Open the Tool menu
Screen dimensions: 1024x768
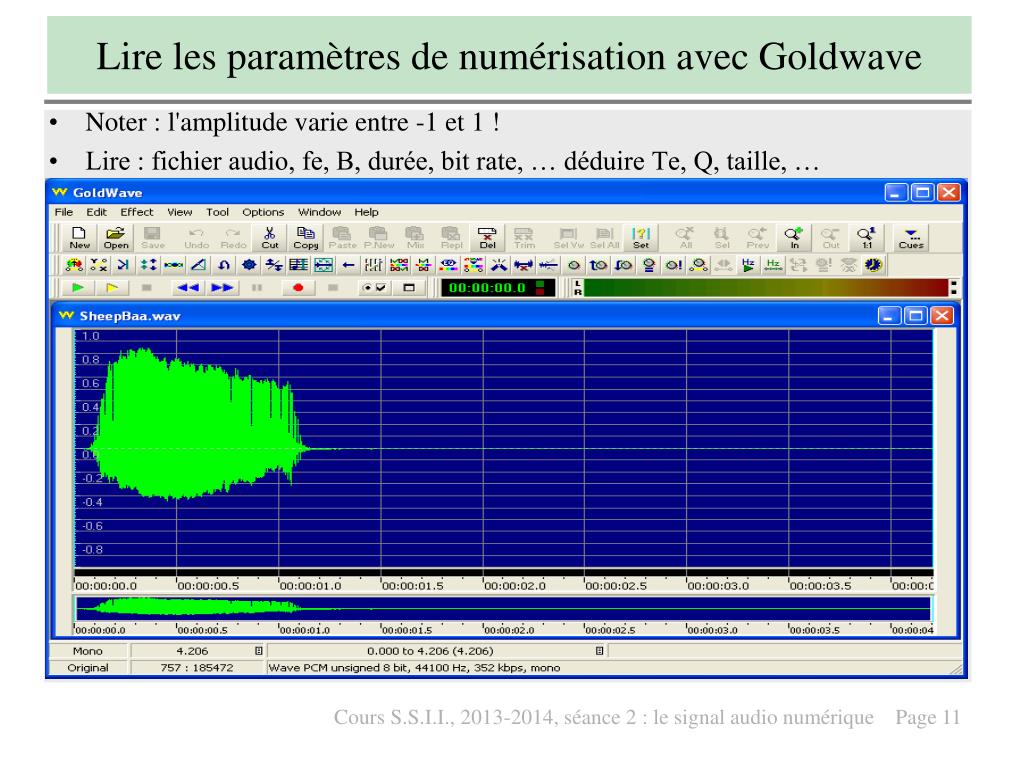(217, 212)
